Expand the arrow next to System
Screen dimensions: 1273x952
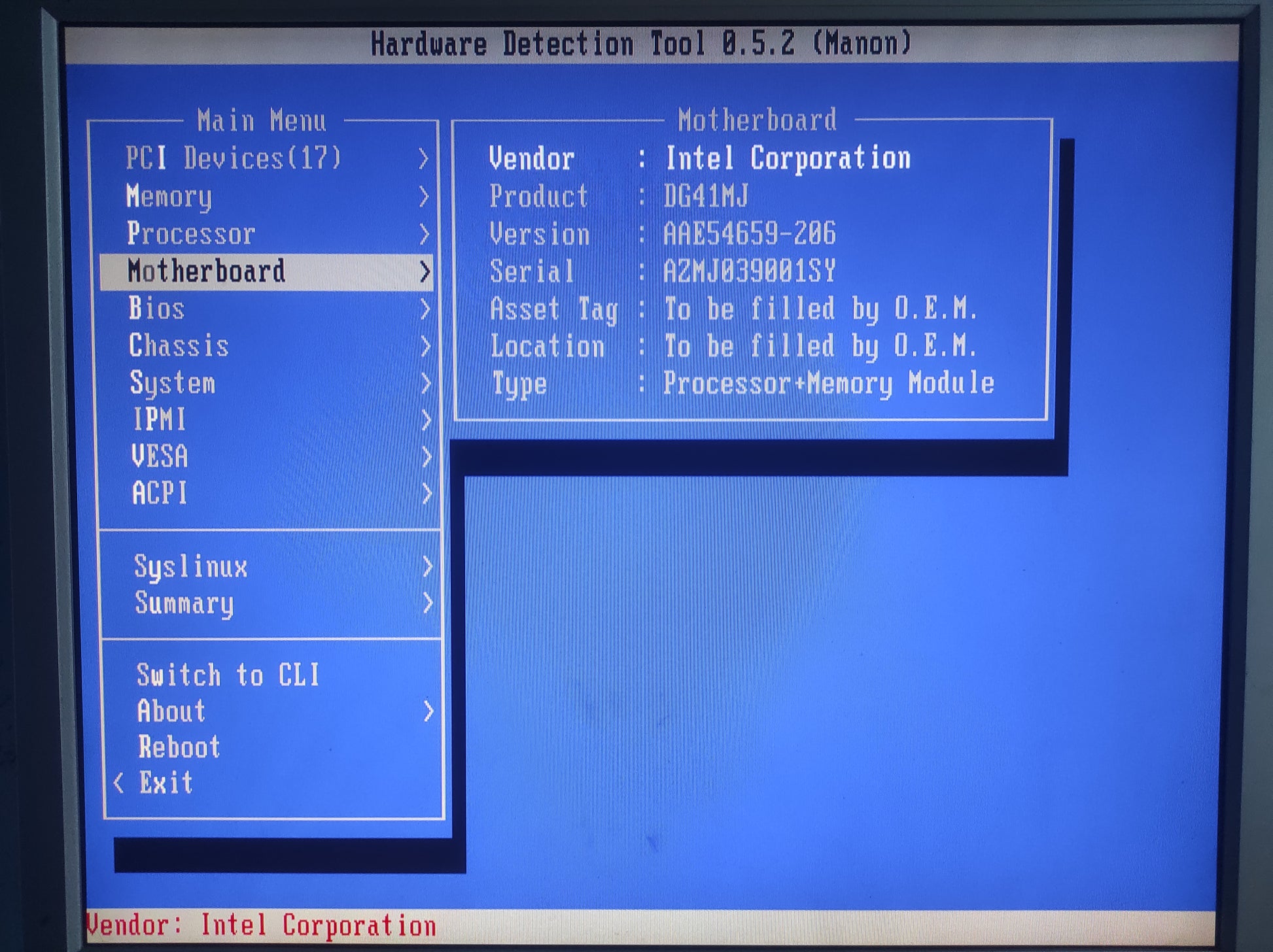pos(426,383)
